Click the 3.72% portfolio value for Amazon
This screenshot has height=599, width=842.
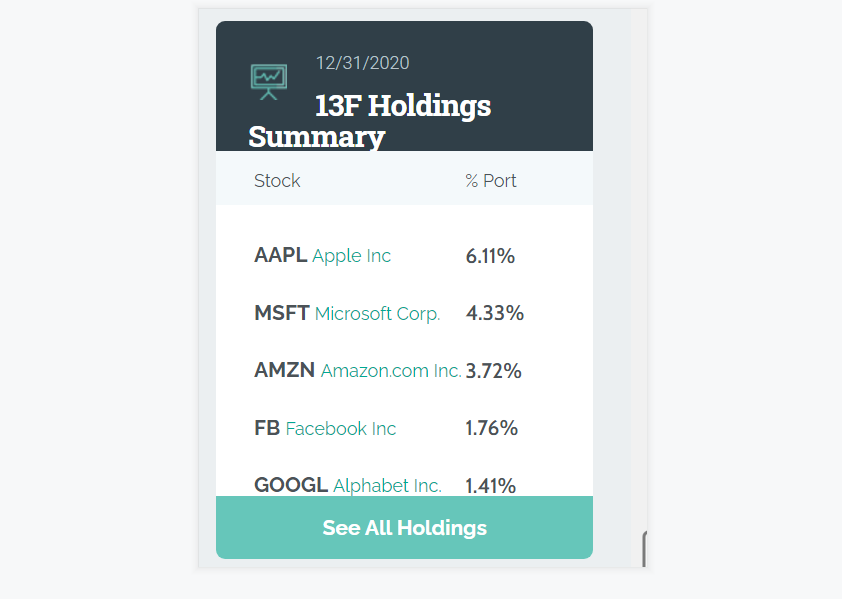pyautogui.click(x=494, y=371)
